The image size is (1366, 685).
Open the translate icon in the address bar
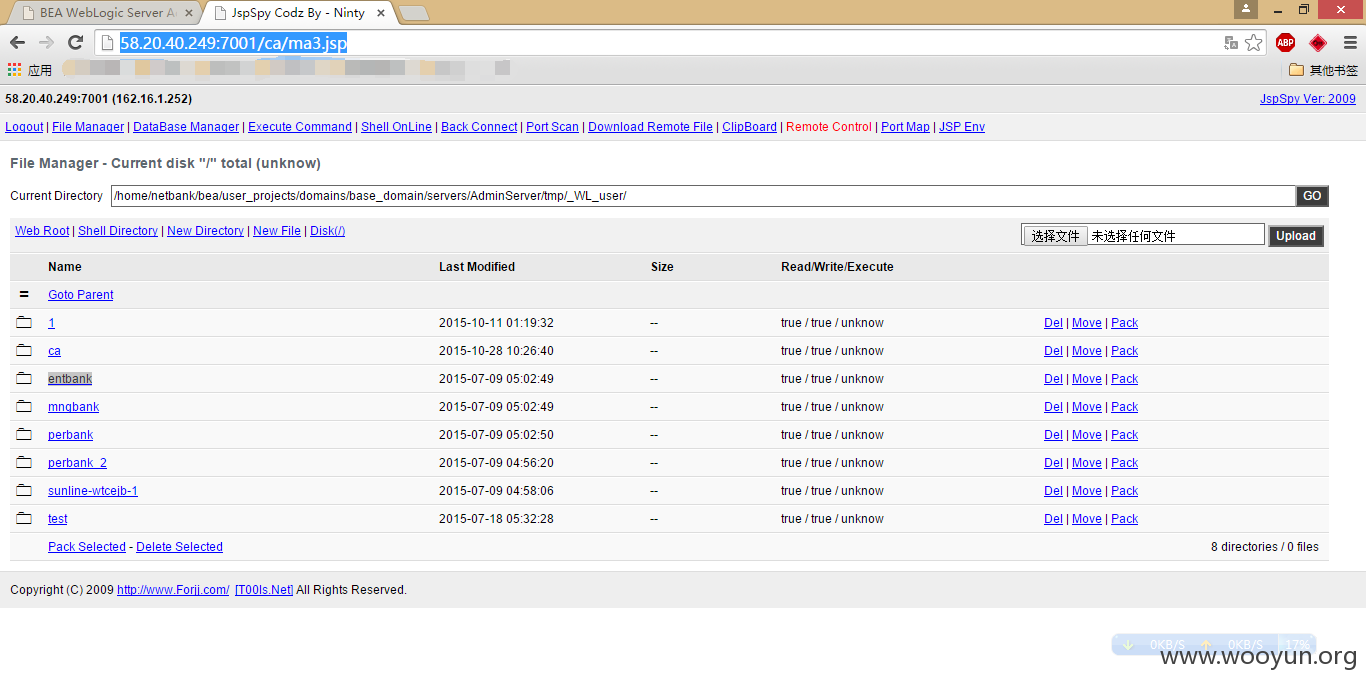click(x=1231, y=43)
